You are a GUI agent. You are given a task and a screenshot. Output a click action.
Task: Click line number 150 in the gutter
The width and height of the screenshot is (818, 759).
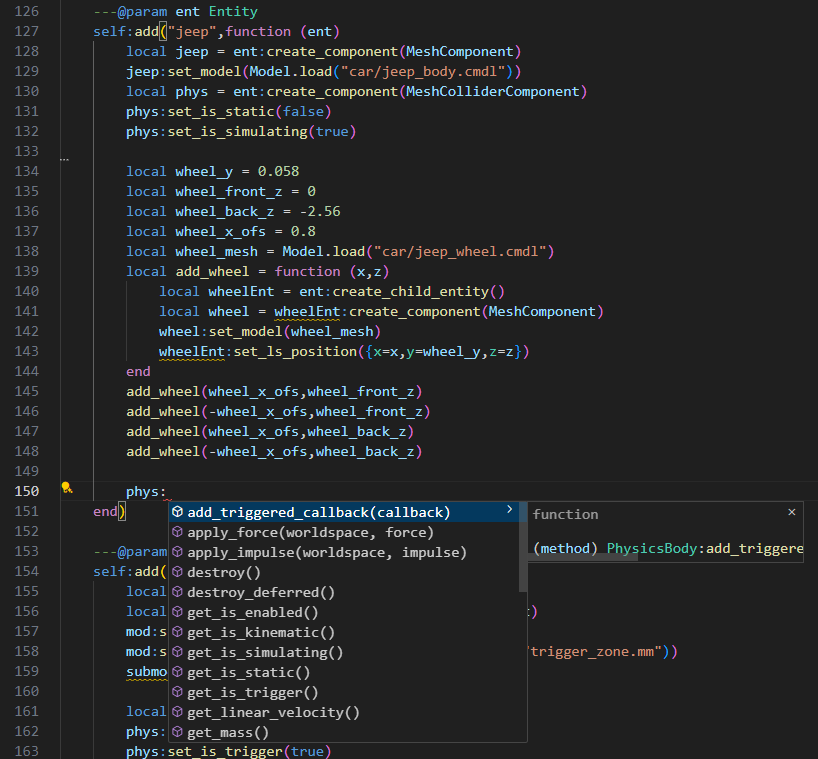27,491
